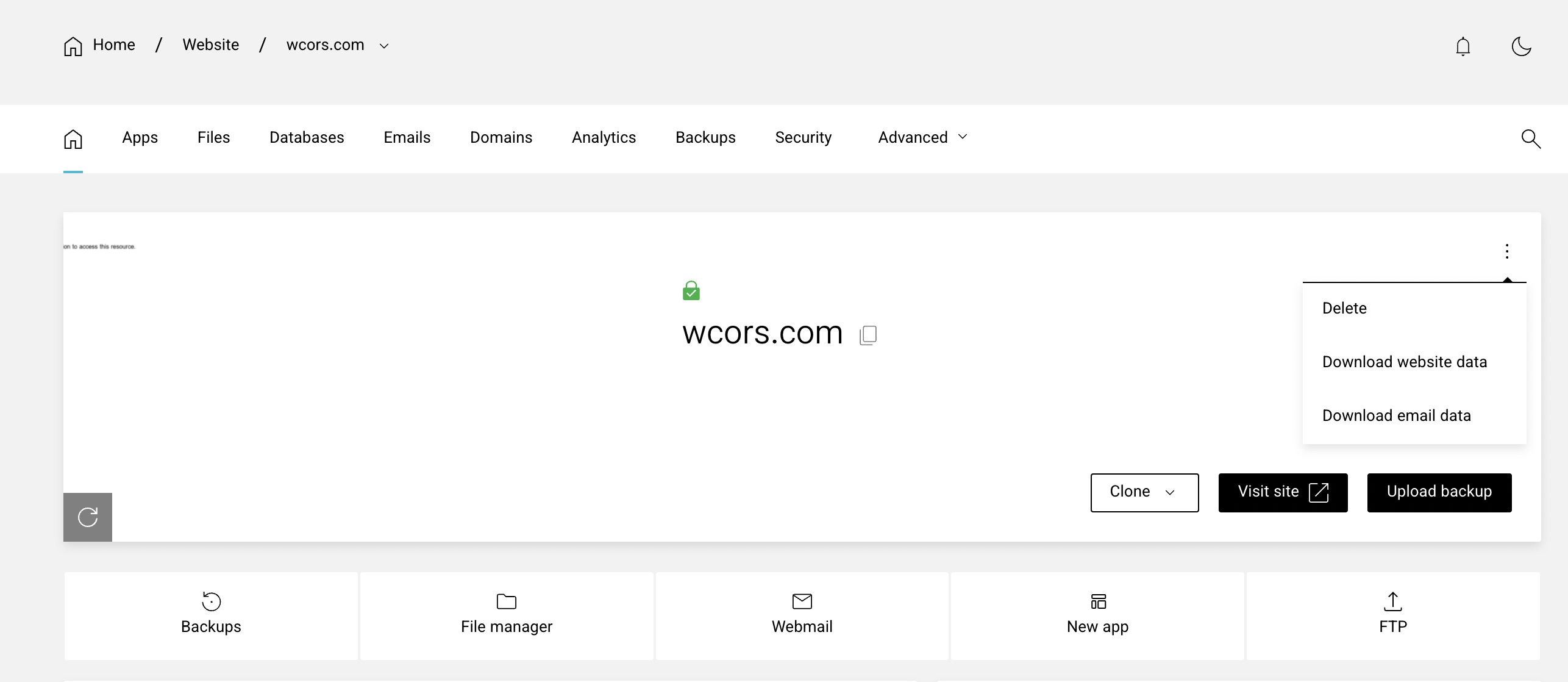This screenshot has width=1568, height=682.
Task: Toggle dark mode with the moon icon
Action: tap(1521, 46)
